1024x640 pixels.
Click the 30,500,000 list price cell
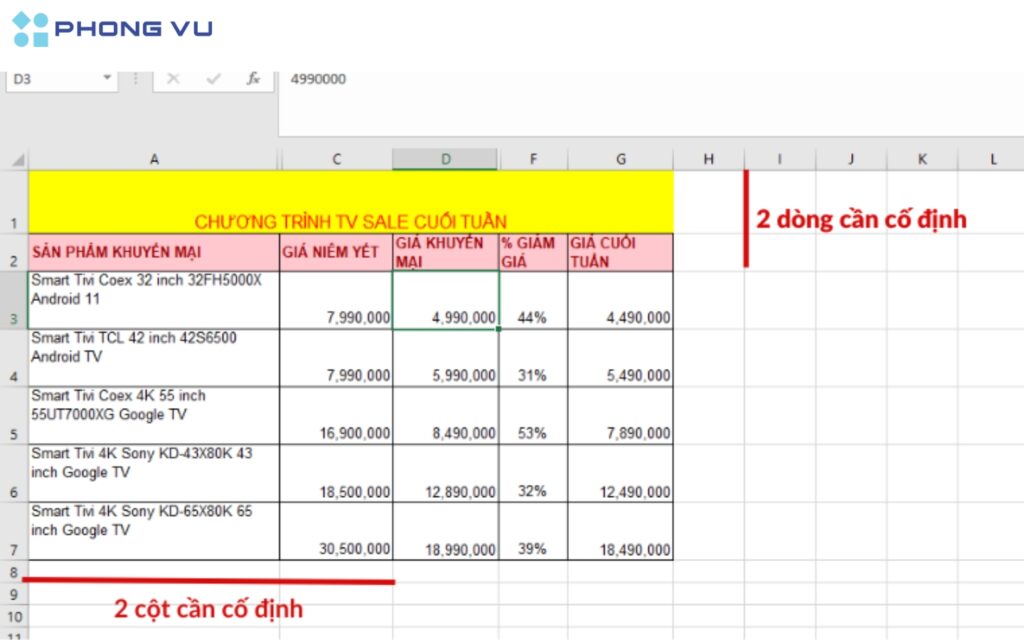(336, 531)
